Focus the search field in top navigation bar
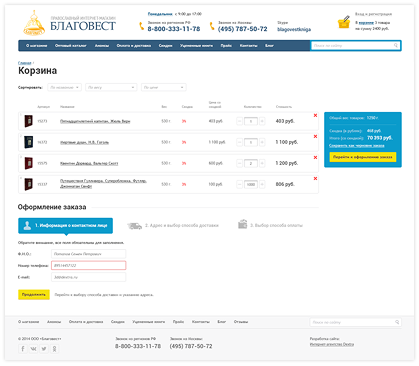This screenshot has width=419, height=366. point(352,46)
